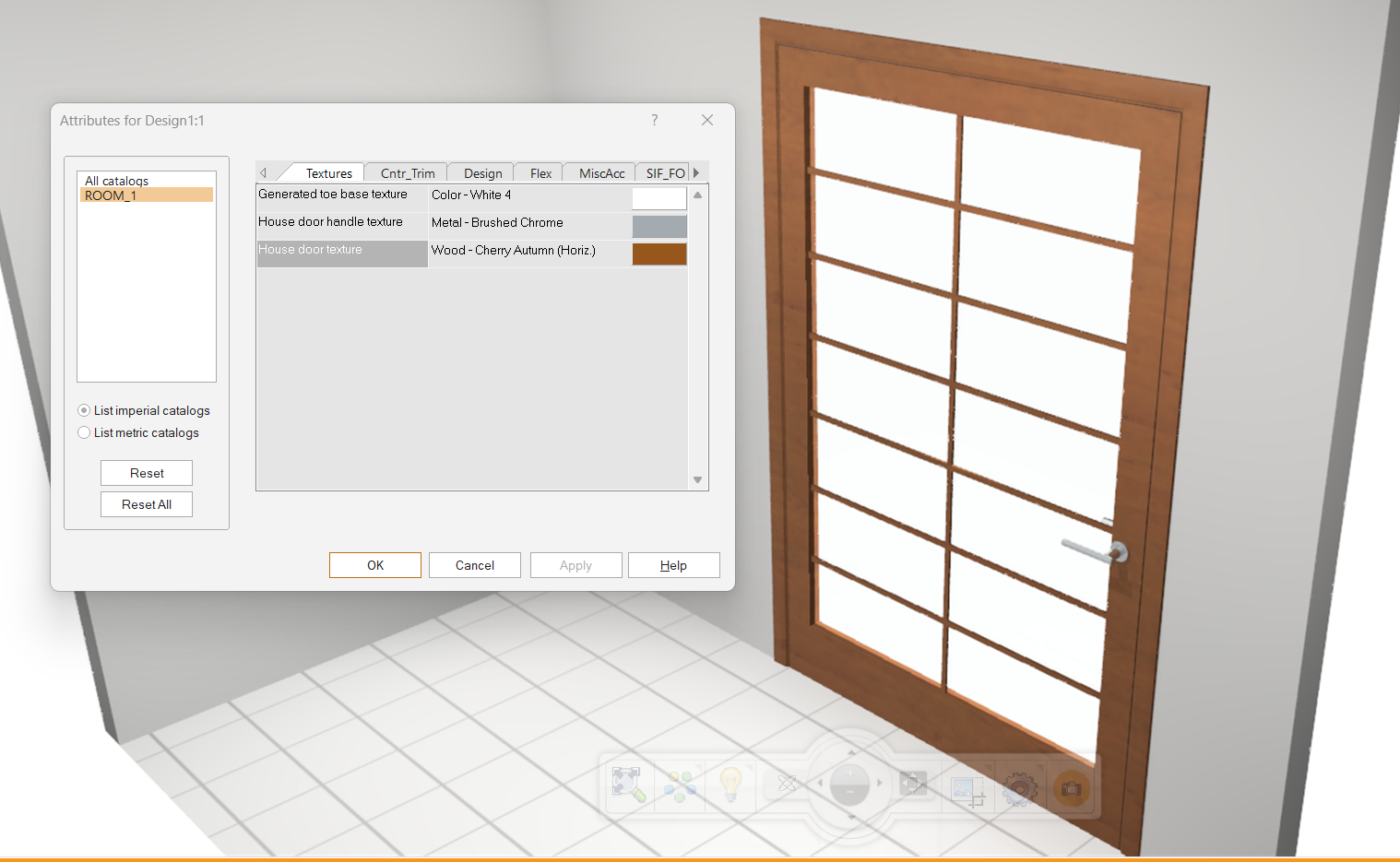Click the zoom extents magnifier icon
The width and height of the screenshot is (1400, 862).
[x=628, y=785]
